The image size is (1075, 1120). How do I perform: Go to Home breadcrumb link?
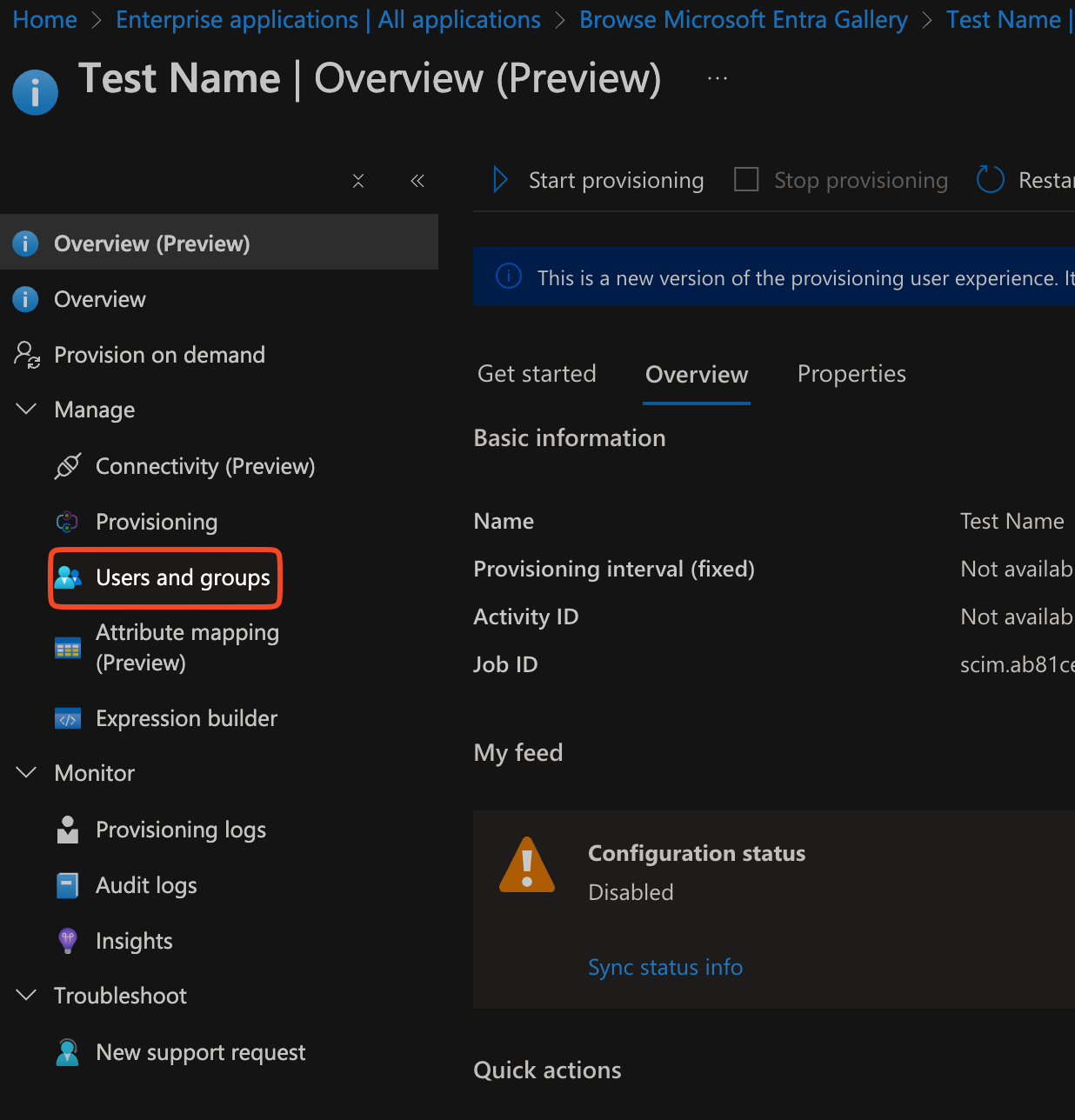[45, 19]
